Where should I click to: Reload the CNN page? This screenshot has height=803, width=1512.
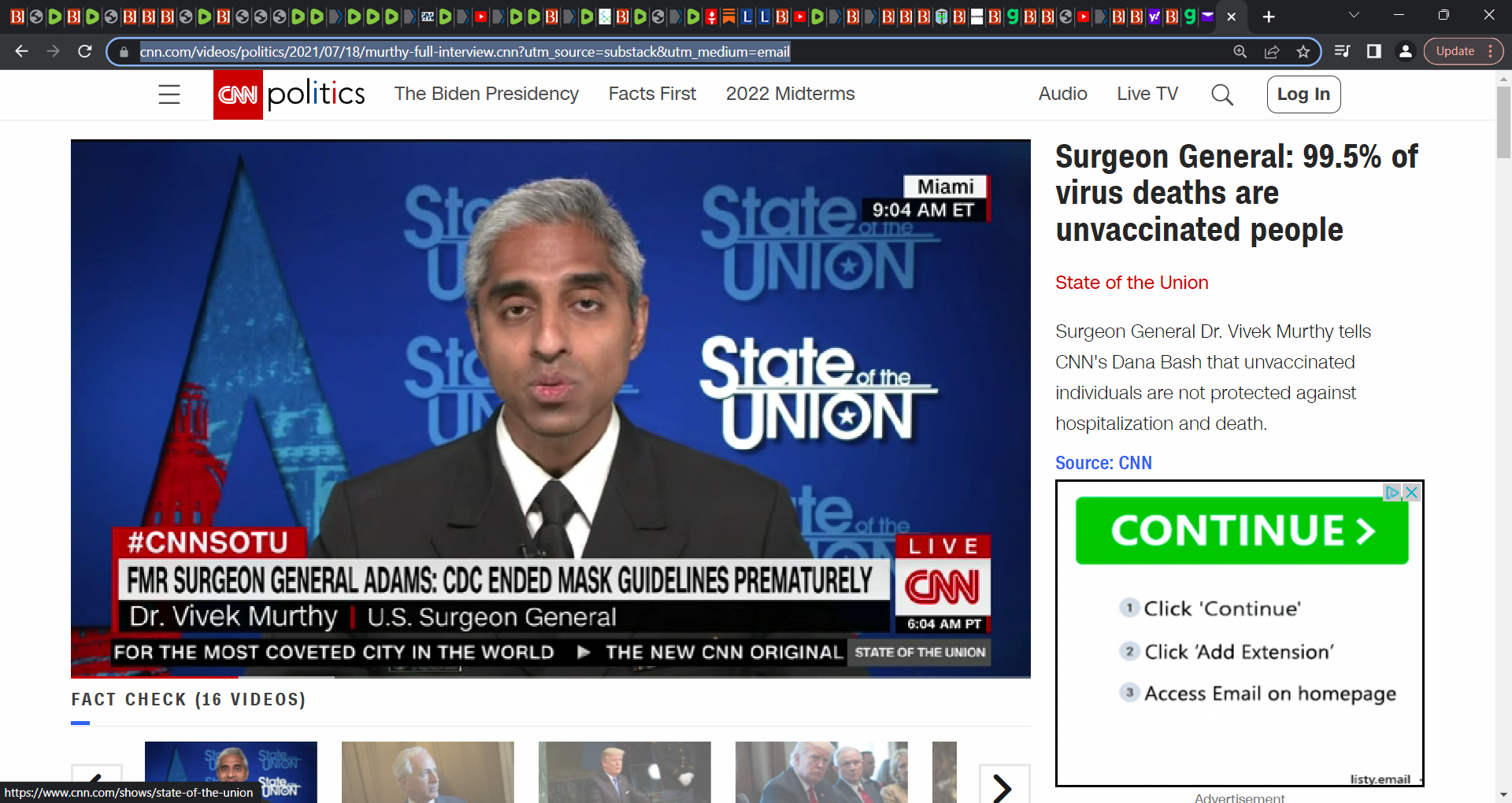click(x=85, y=51)
